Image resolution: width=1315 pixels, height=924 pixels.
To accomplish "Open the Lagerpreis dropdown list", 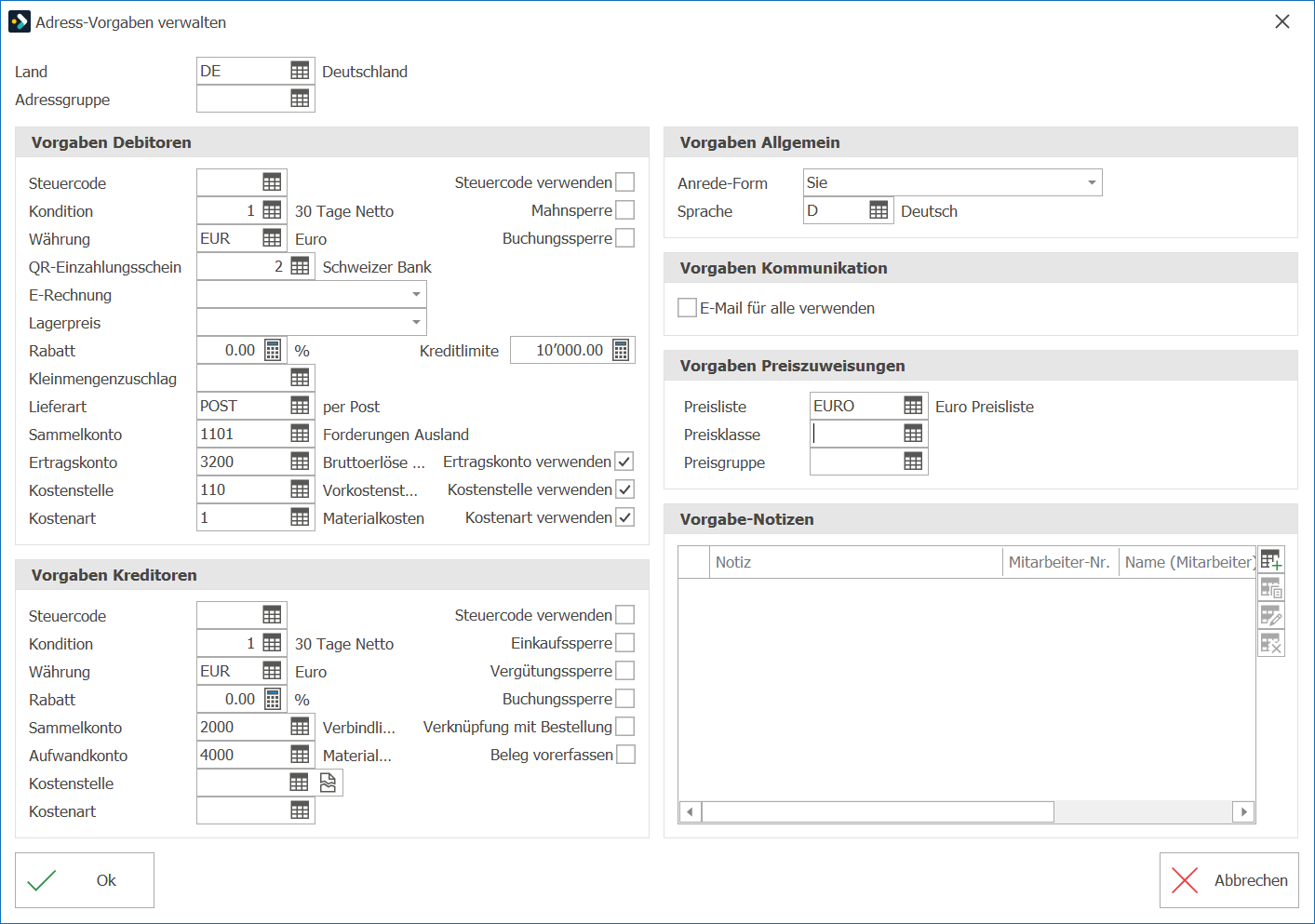I will click(416, 322).
